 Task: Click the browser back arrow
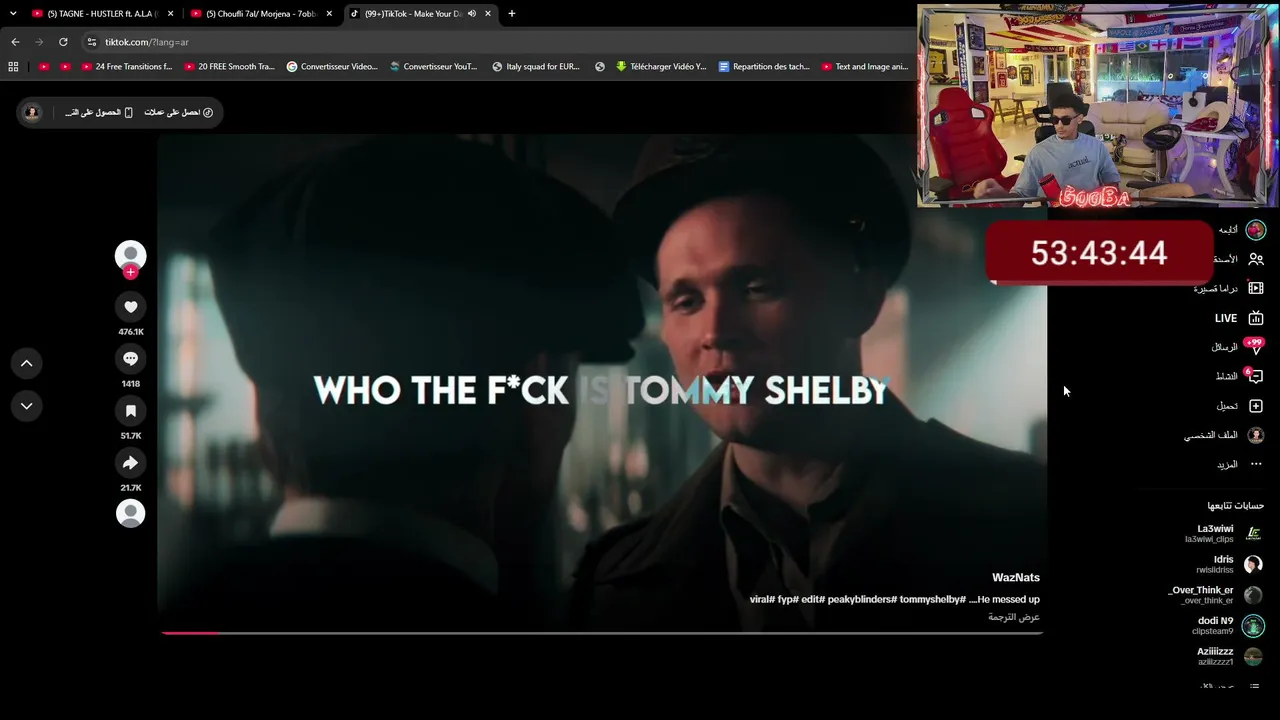pos(15,42)
